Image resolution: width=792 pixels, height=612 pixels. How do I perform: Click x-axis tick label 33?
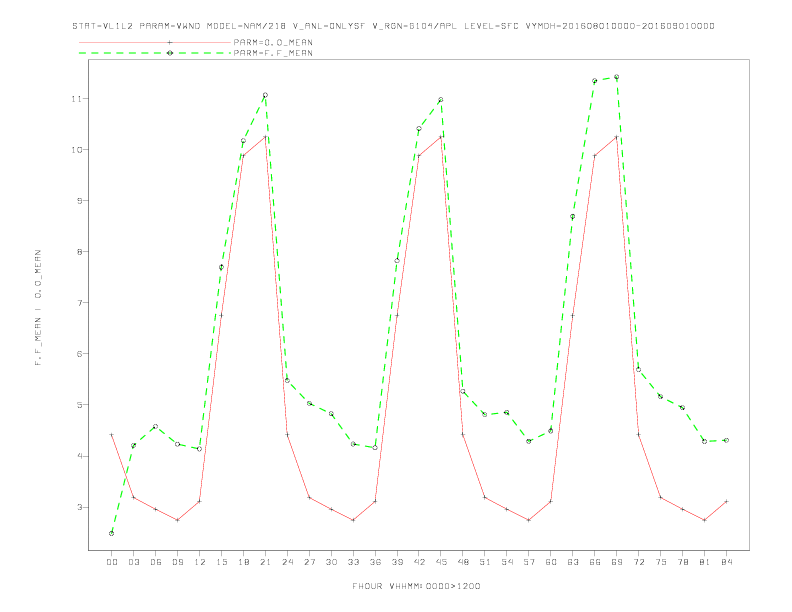353,562
